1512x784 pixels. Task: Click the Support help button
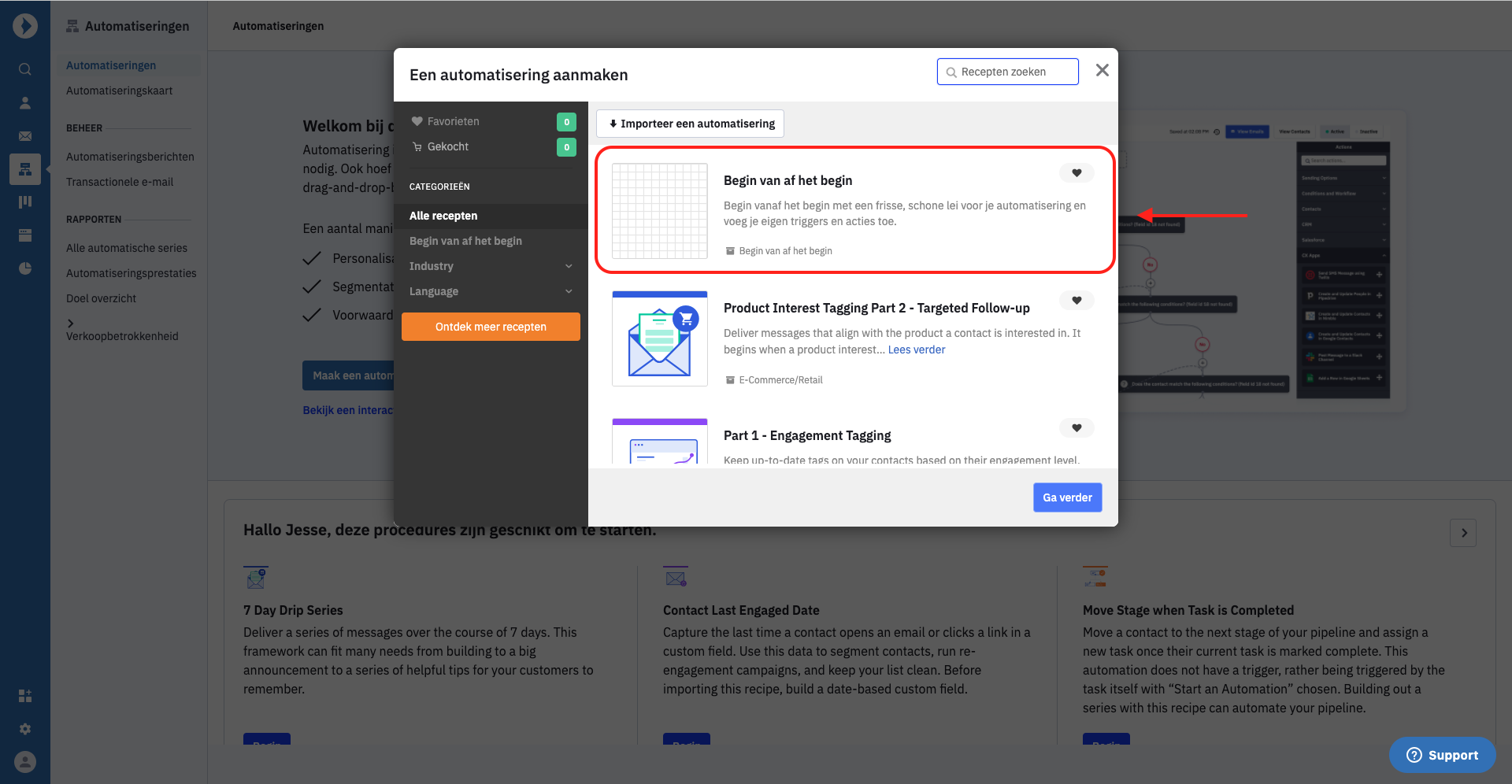[x=1442, y=755]
